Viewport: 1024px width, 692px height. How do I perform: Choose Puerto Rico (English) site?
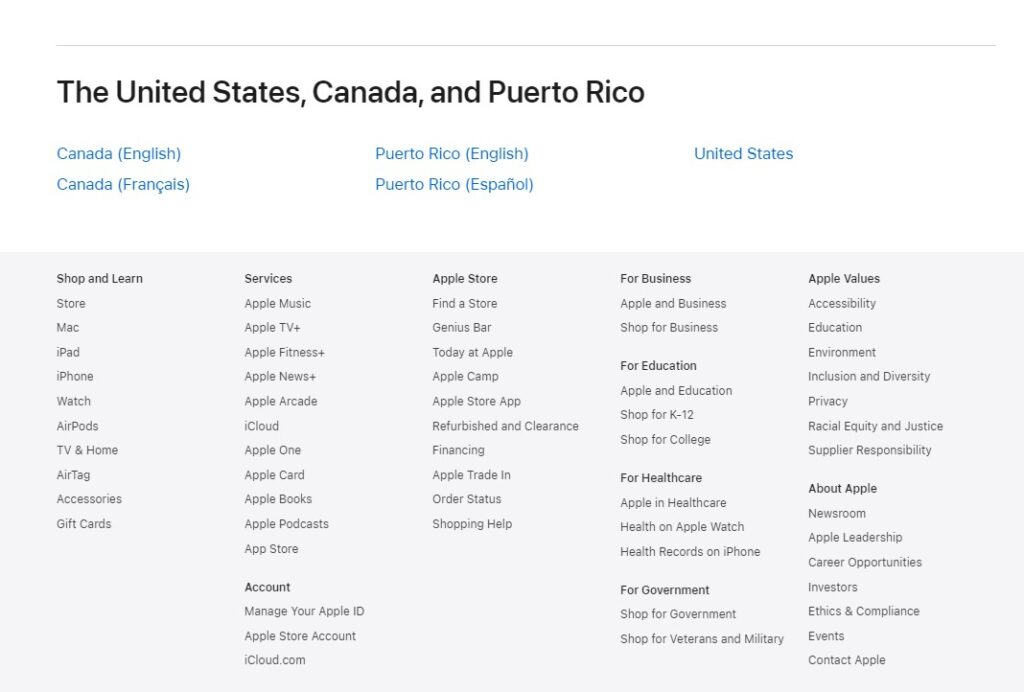pos(452,154)
